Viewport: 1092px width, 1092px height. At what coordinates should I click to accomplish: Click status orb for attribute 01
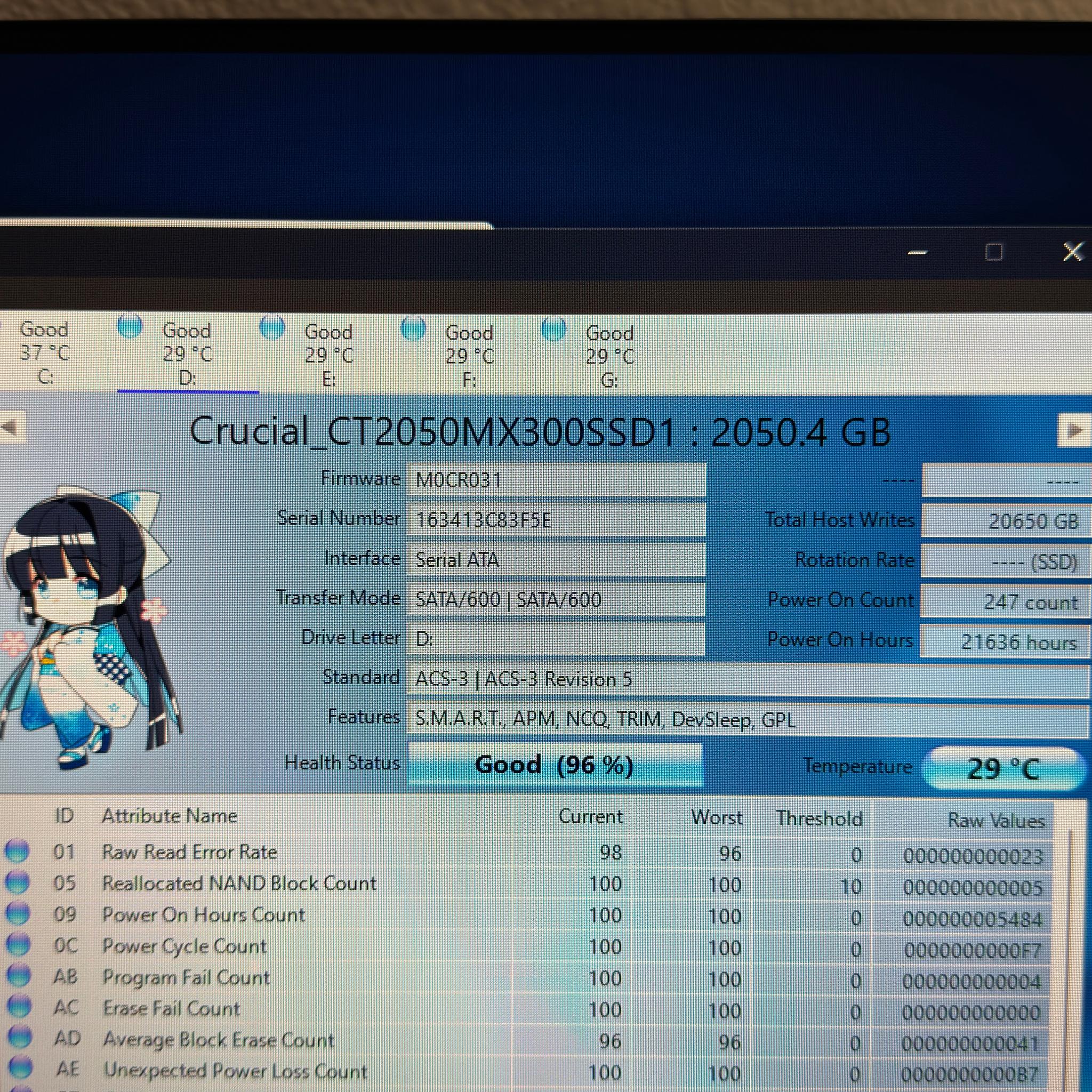pos(17,850)
